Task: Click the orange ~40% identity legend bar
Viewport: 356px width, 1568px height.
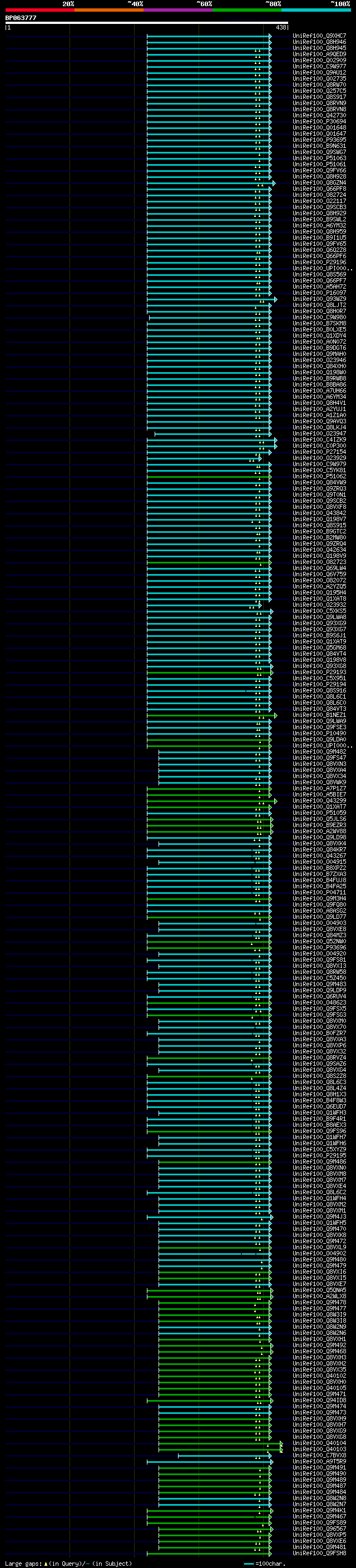Action: (x=109, y=10)
